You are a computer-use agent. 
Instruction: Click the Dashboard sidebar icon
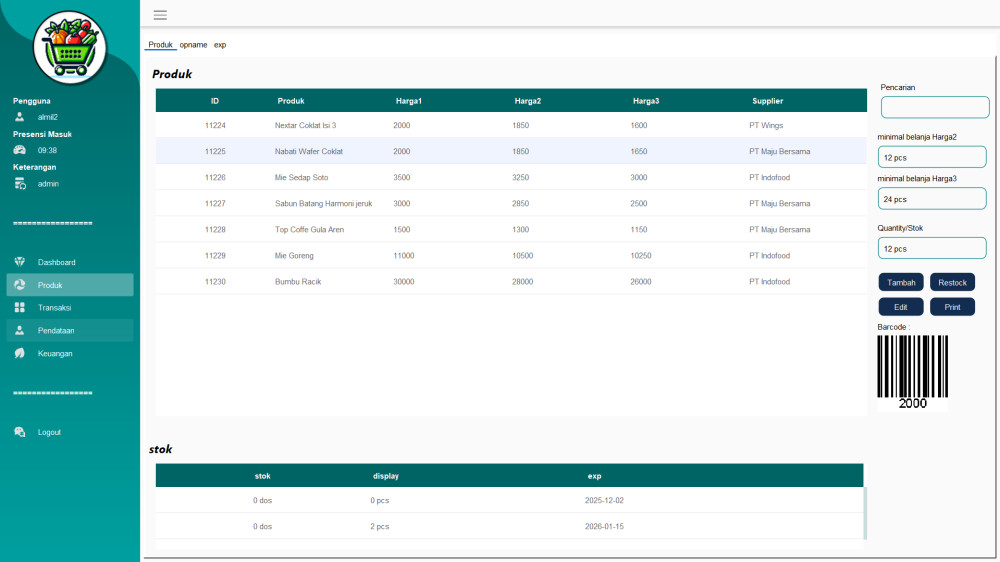(20, 262)
